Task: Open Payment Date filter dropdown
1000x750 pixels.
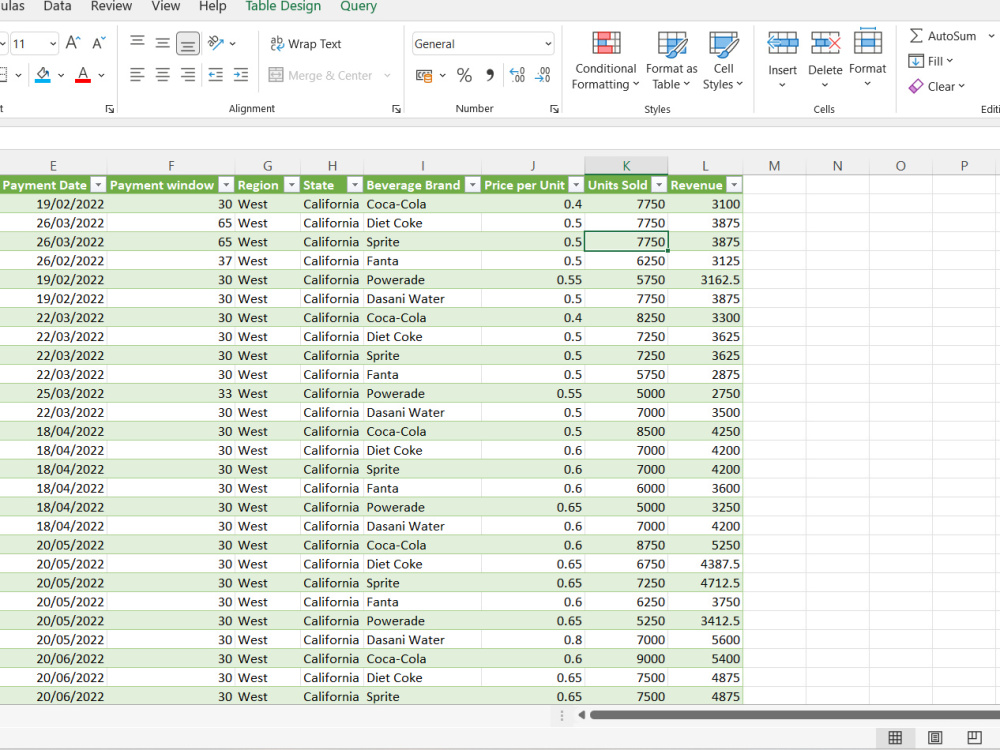Action: click(x=98, y=185)
